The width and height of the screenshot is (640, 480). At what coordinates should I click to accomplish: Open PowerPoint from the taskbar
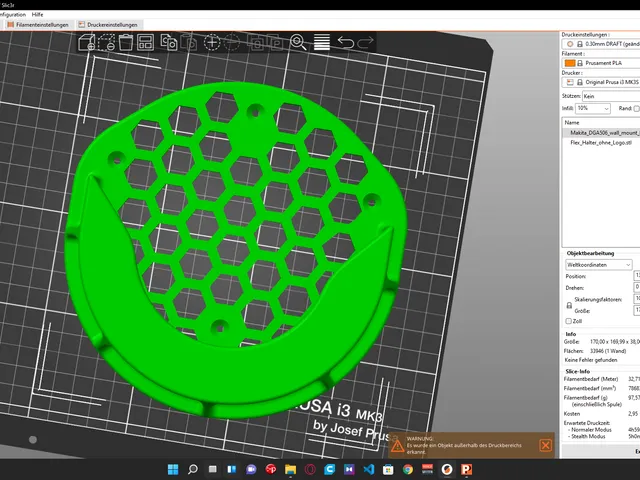(x=467, y=469)
